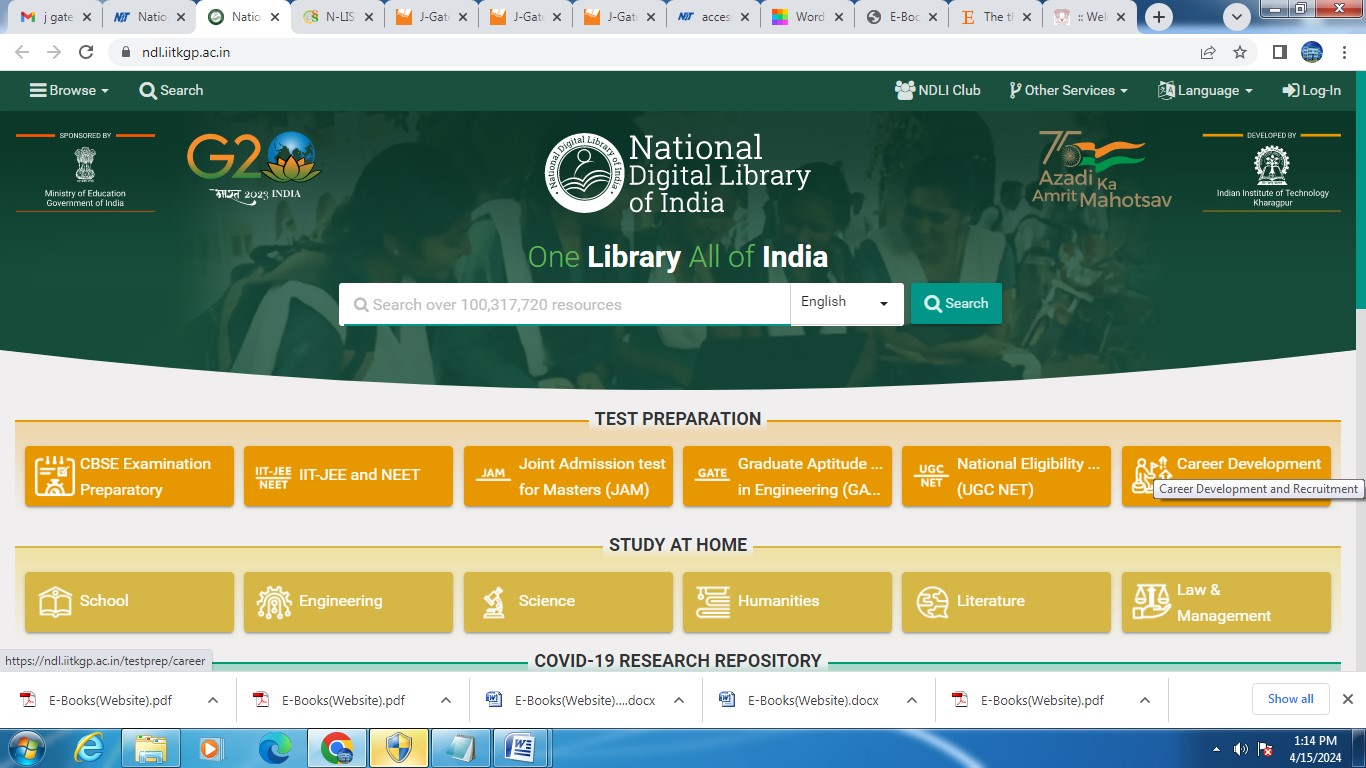Open the browser side panel icon
Screen dimensions: 1366x768
1279,52
